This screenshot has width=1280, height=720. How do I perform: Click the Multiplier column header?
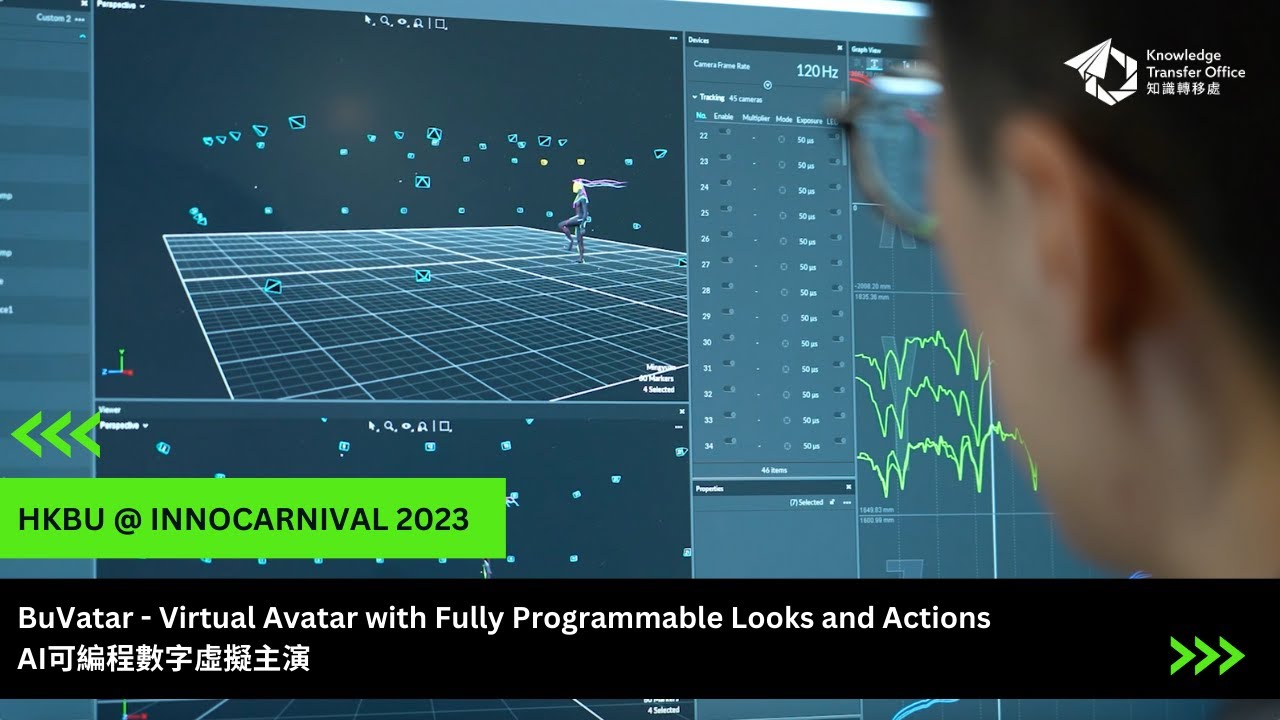click(x=756, y=118)
